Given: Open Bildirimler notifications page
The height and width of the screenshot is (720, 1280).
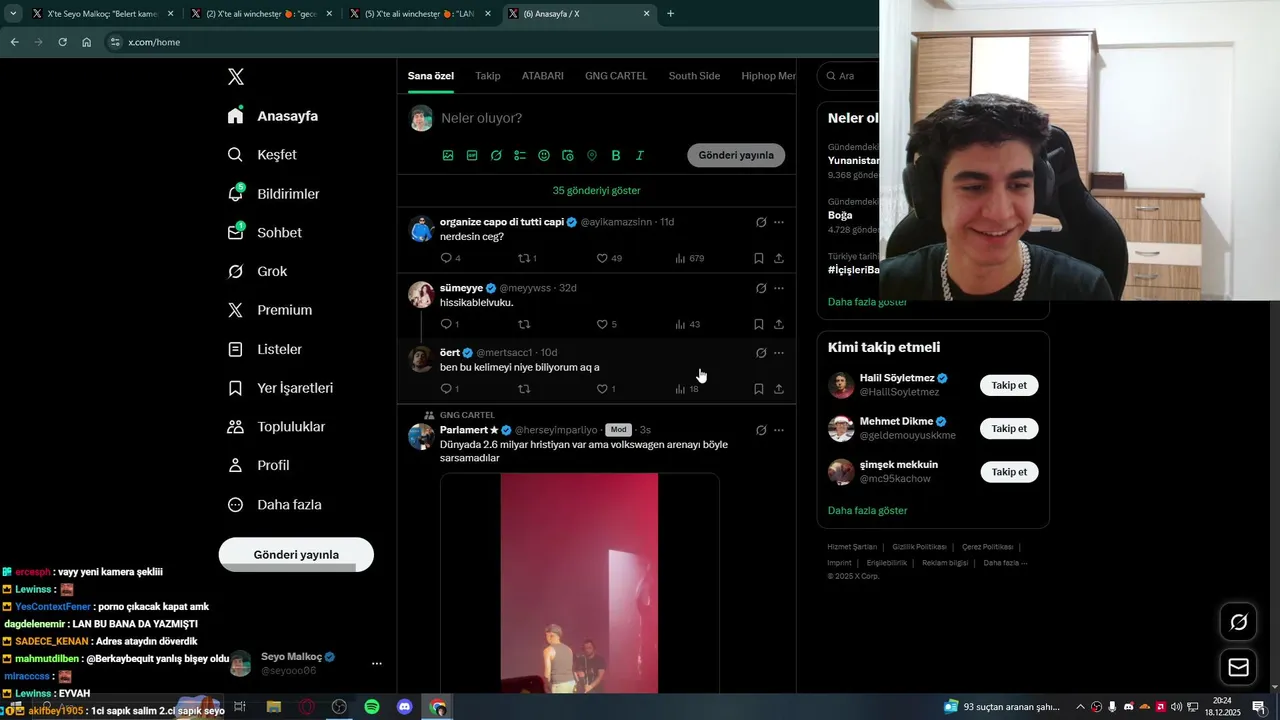Looking at the screenshot, I should [273, 194].
